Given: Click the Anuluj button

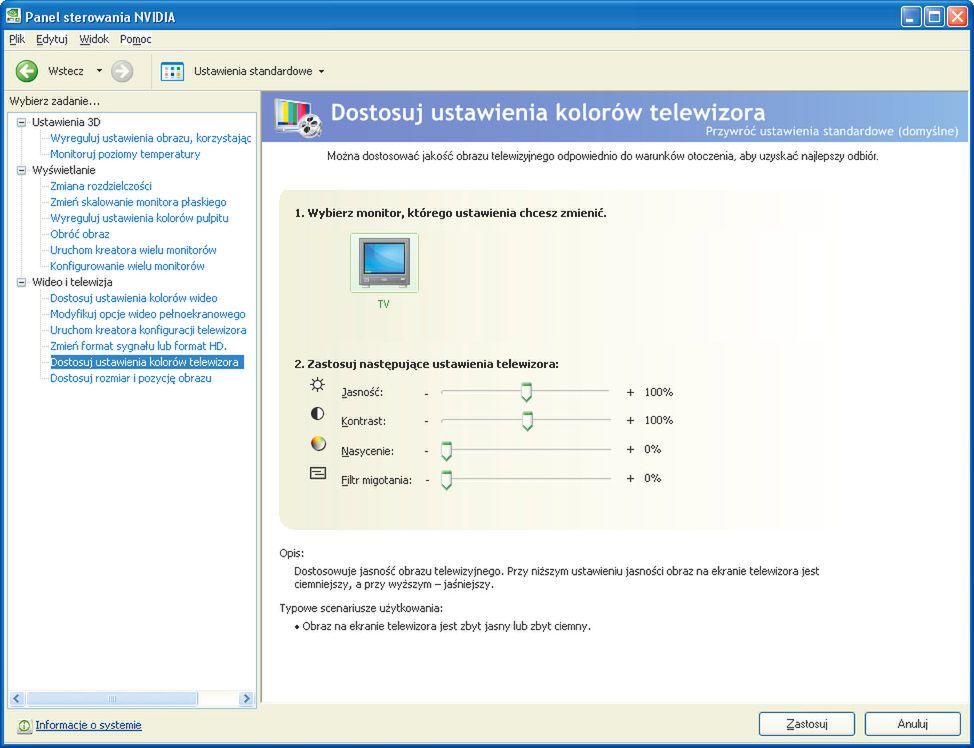Looking at the screenshot, I should coord(913,724).
